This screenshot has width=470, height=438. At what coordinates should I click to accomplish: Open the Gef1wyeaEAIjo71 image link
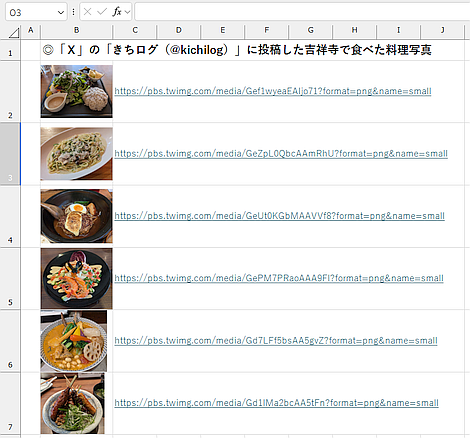pyautogui.click(x=273, y=91)
